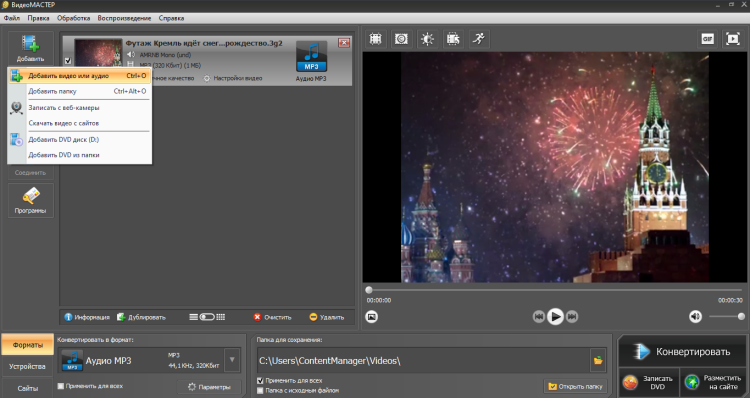Click the Удалить button
Viewport: 750px width, 398px height.
pyautogui.click(x=327, y=317)
